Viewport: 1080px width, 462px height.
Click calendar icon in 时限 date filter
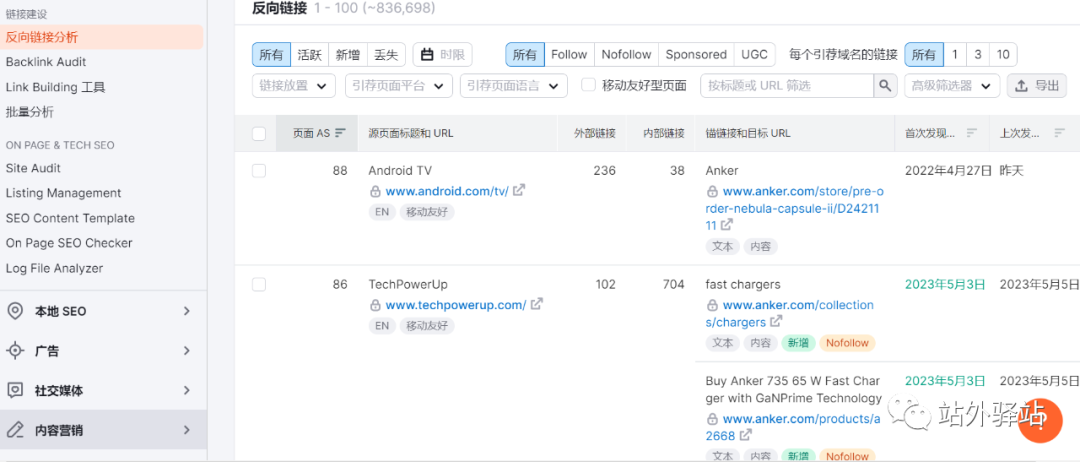coord(427,54)
